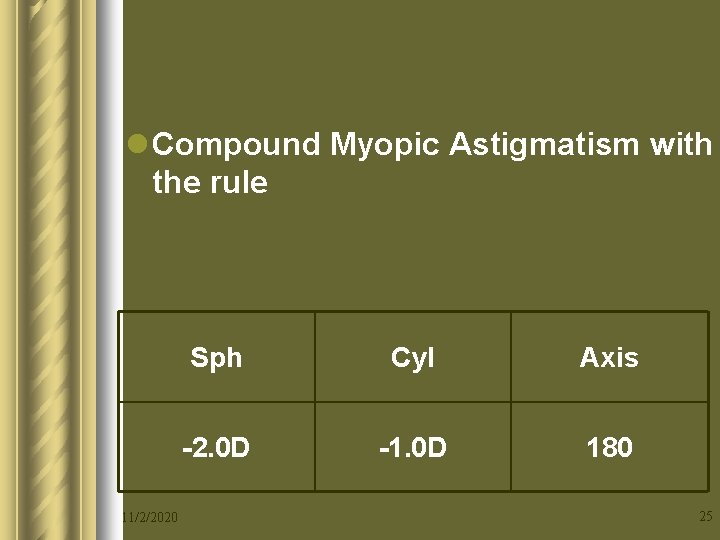Image resolution: width=720 pixels, height=540 pixels.
Task: Click the table border between Sph and Cyl
Action: pyautogui.click(x=315, y=402)
